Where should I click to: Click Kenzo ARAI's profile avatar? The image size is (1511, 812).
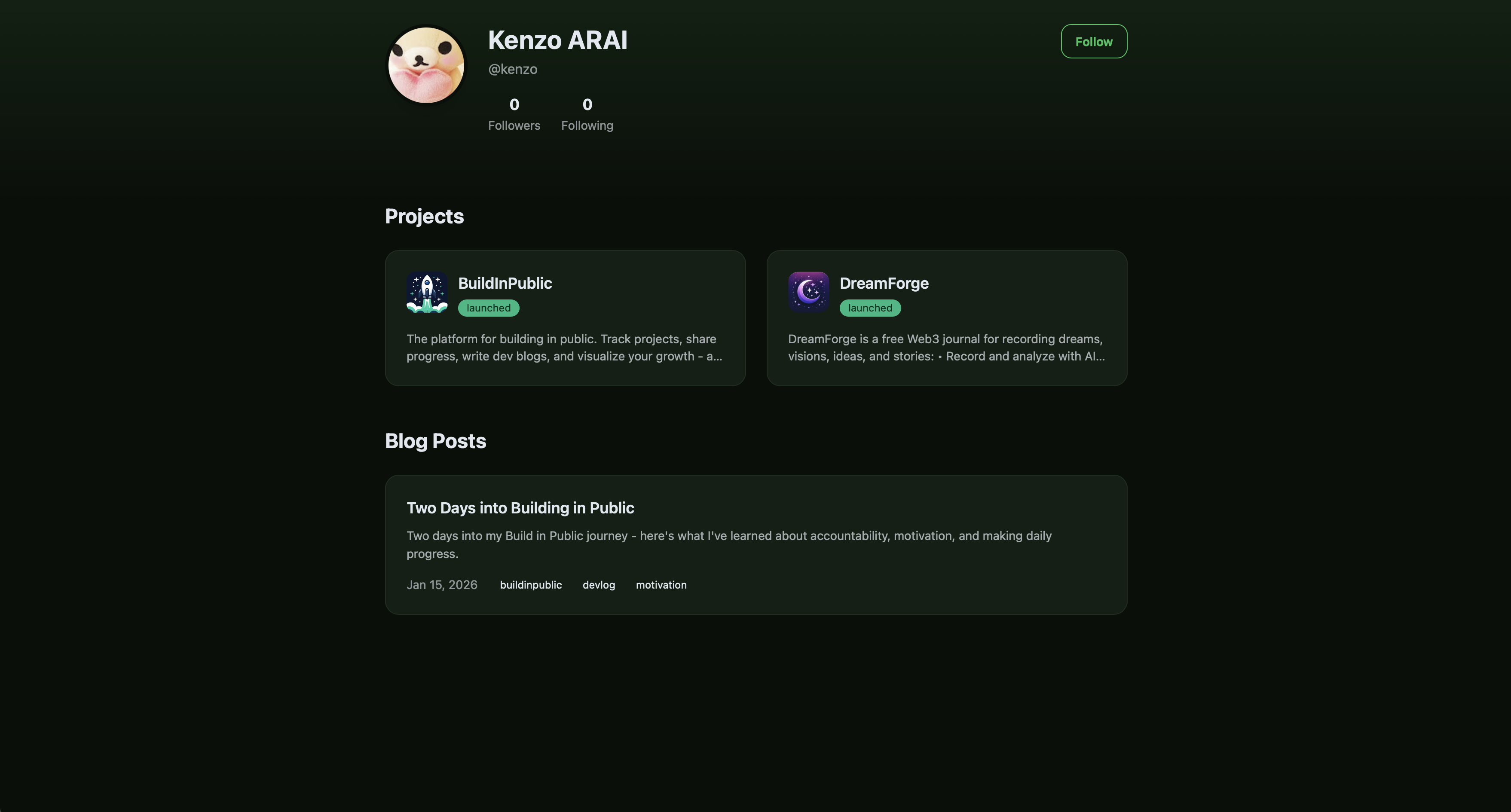coord(425,64)
